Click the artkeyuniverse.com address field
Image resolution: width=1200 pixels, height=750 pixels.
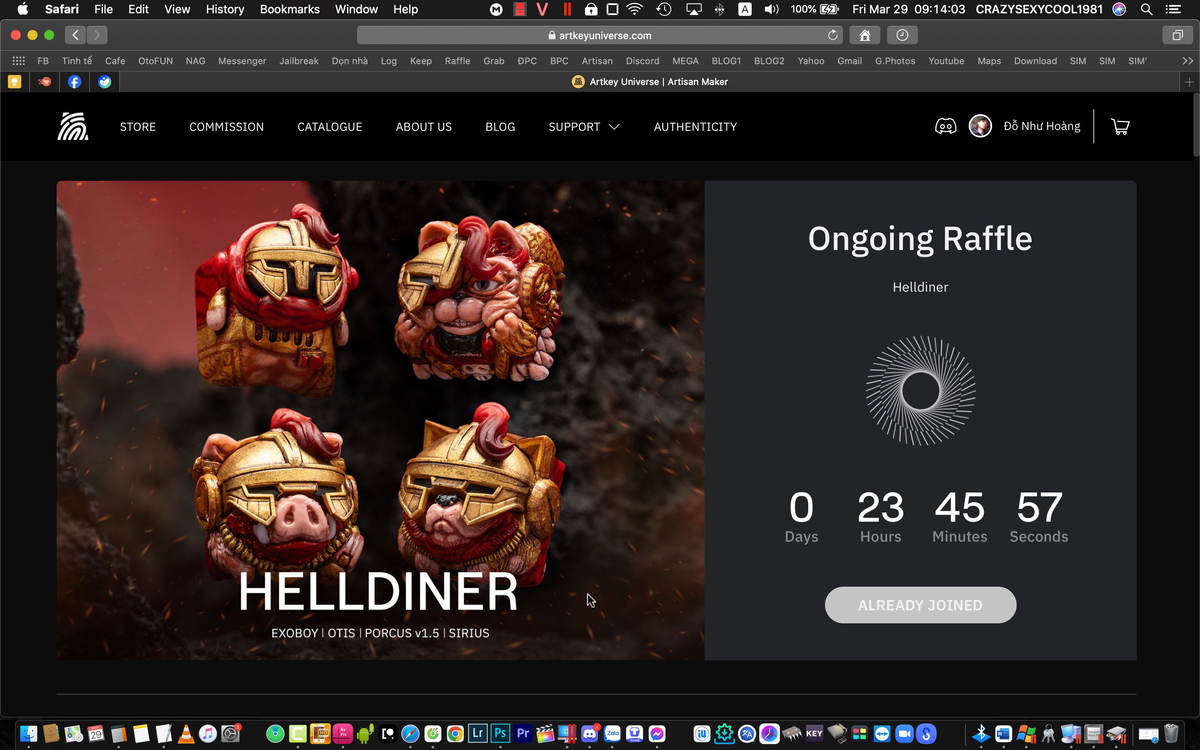pos(600,35)
